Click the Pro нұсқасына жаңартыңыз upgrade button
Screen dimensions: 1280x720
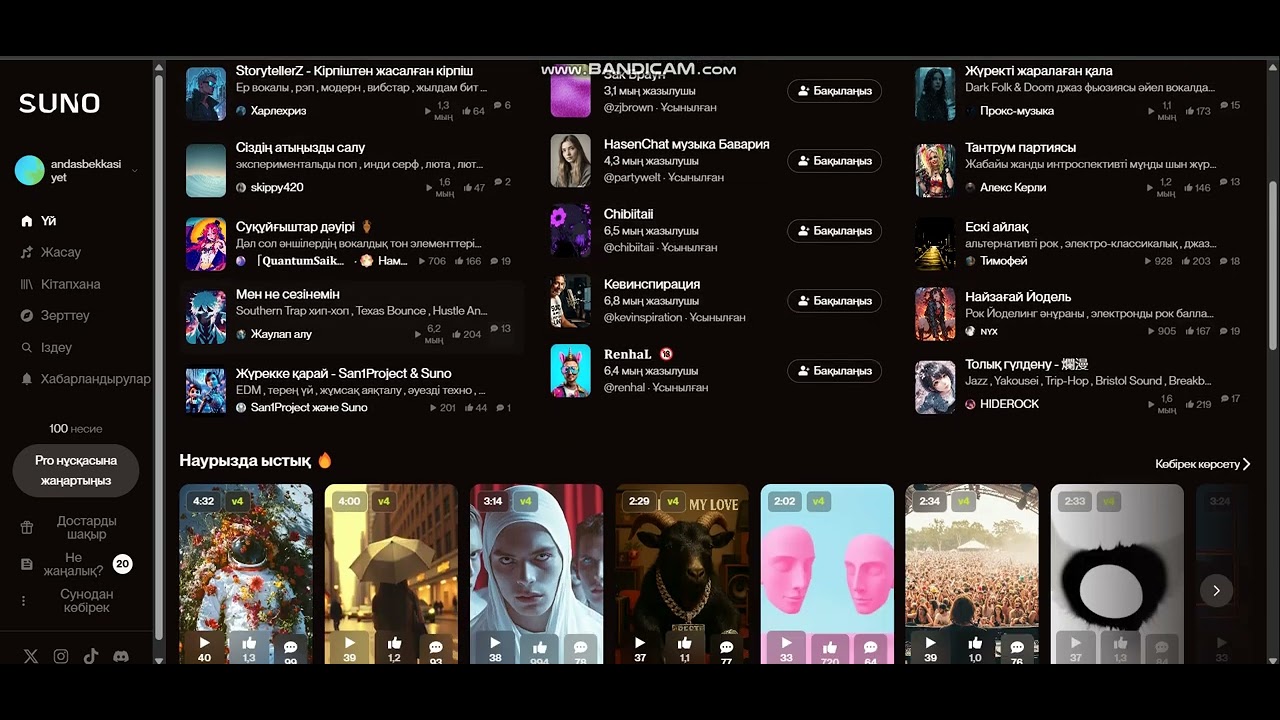[x=76, y=470]
